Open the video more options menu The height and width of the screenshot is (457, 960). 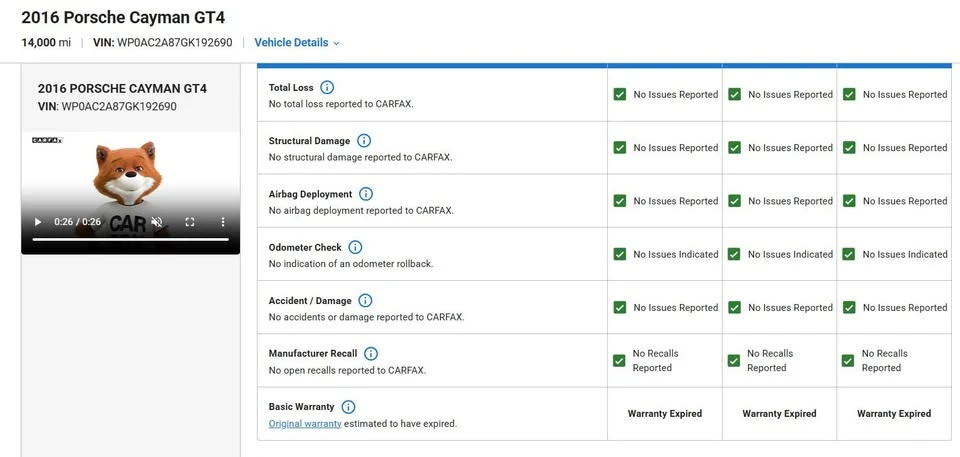223,222
